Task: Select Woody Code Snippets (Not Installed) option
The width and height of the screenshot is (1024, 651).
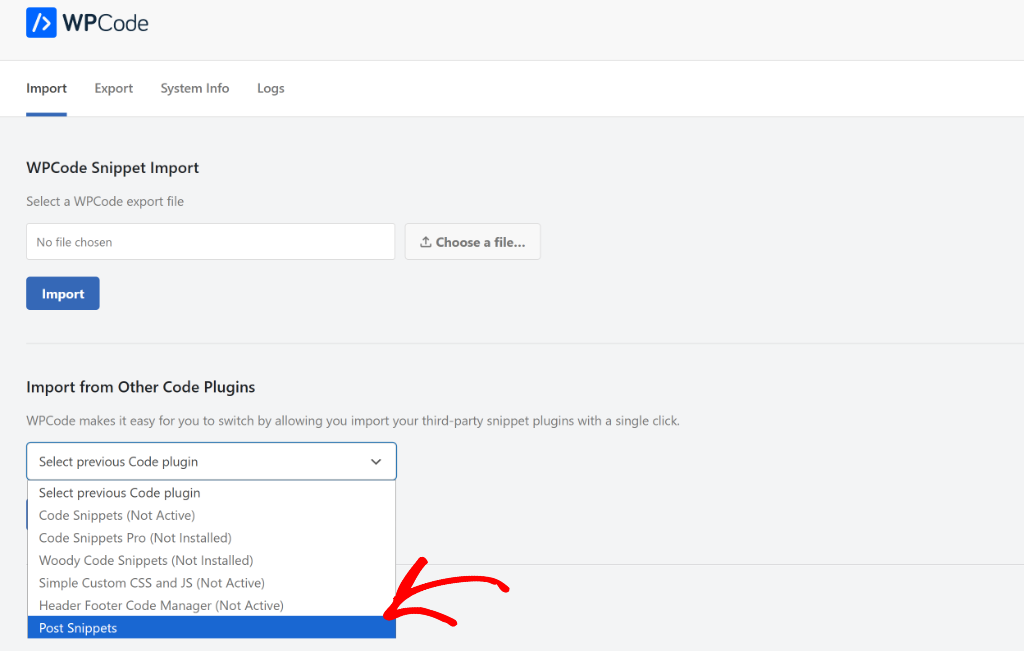Action: (x=211, y=560)
